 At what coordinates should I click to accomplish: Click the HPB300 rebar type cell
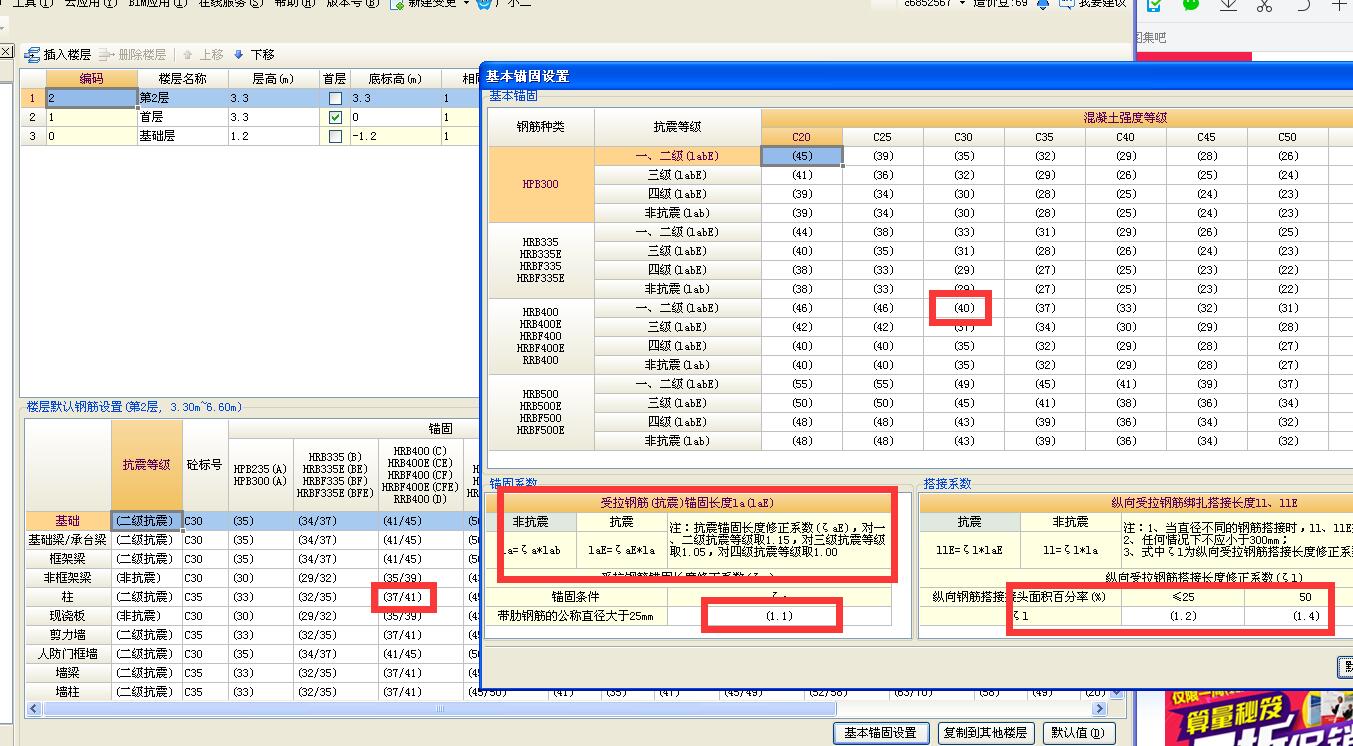[541, 185]
